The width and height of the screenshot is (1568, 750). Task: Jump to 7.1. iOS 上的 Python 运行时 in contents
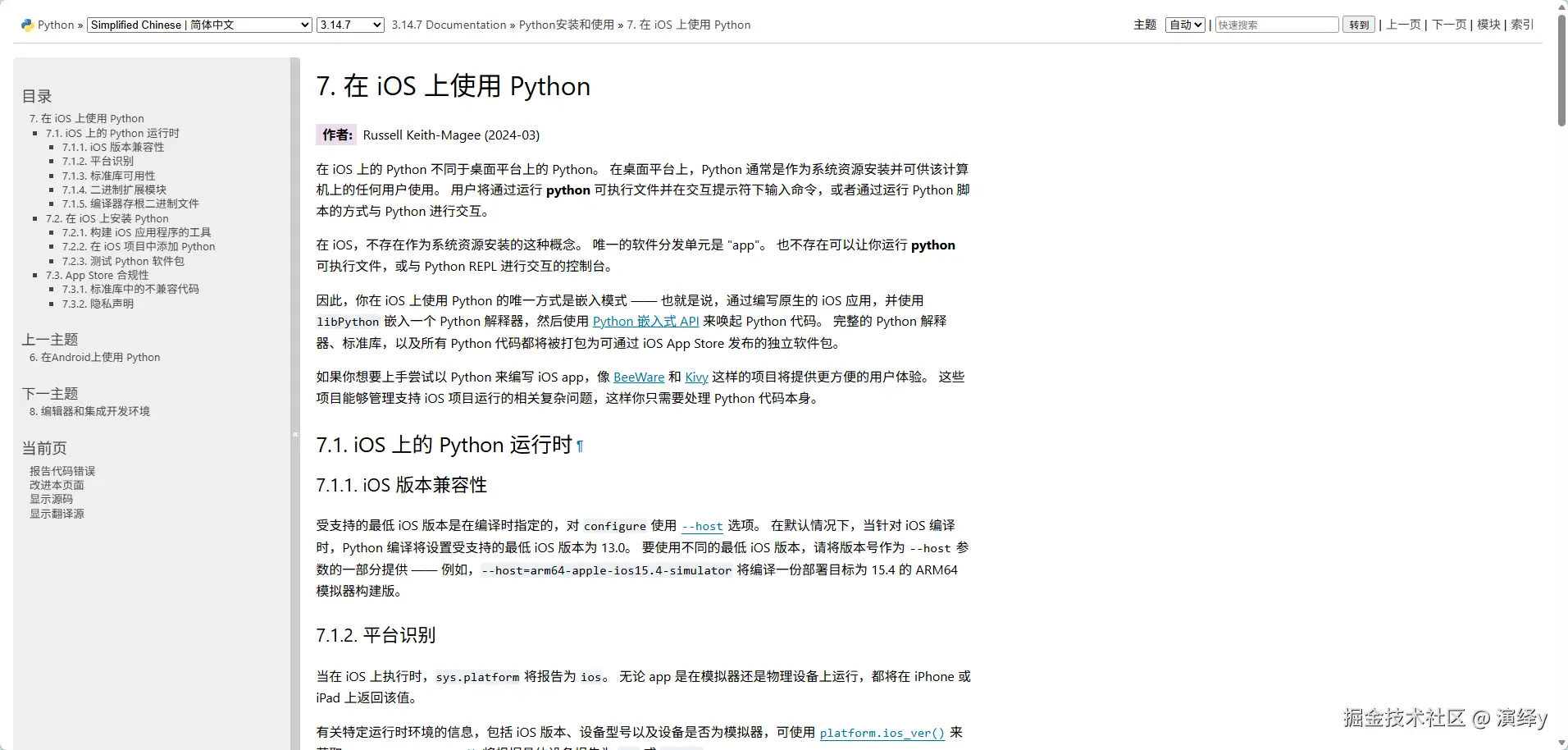click(x=112, y=133)
